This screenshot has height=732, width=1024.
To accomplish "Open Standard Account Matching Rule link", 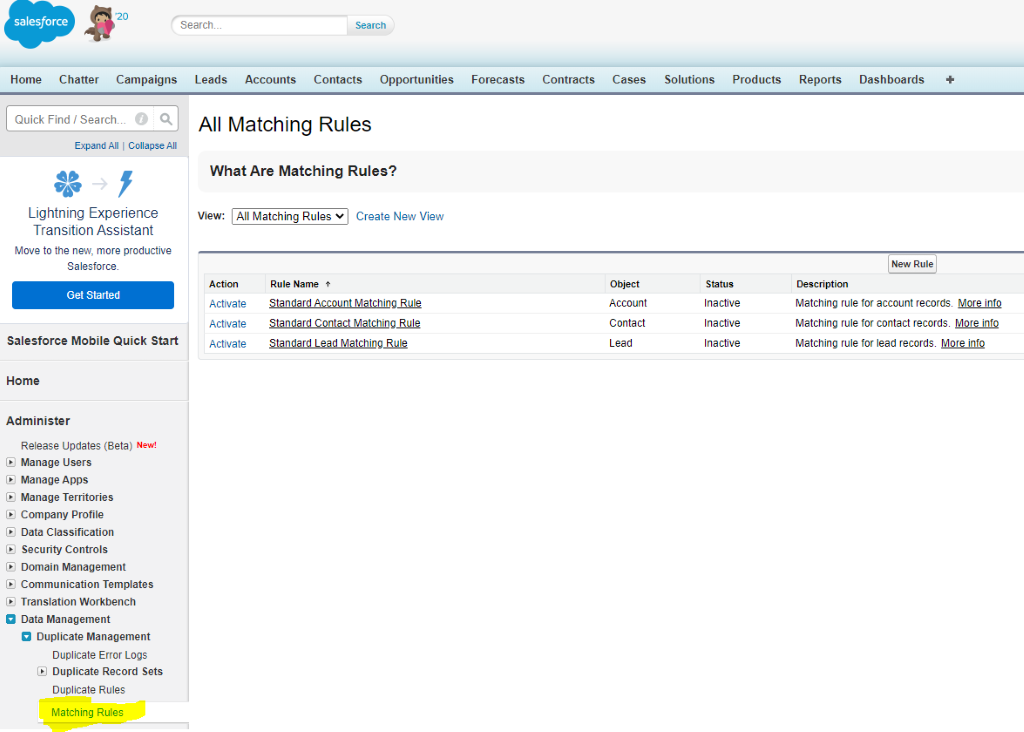I will pyautogui.click(x=345, y=303).
